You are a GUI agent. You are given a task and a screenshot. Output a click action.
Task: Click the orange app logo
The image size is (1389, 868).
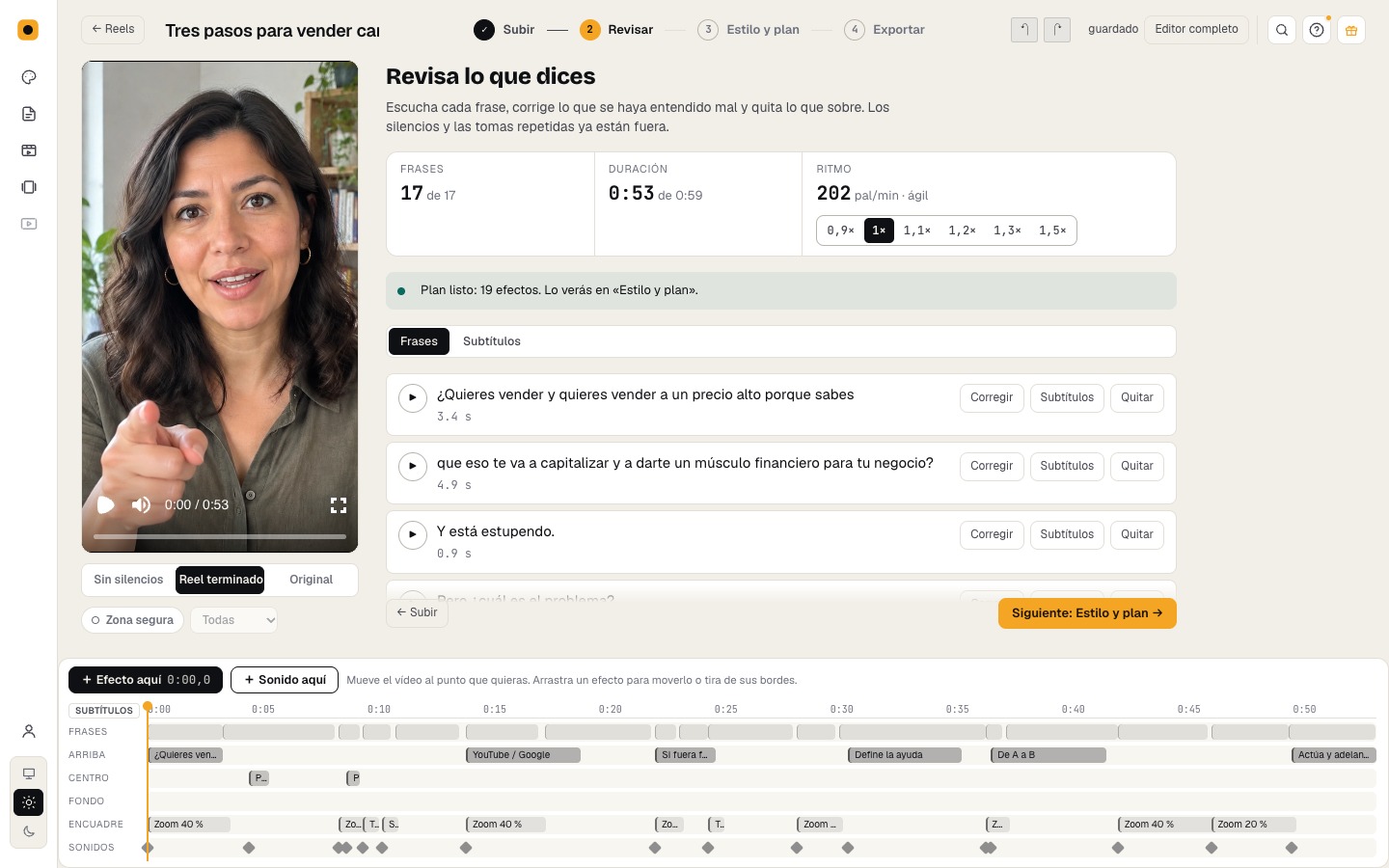(x=28, y=30)
